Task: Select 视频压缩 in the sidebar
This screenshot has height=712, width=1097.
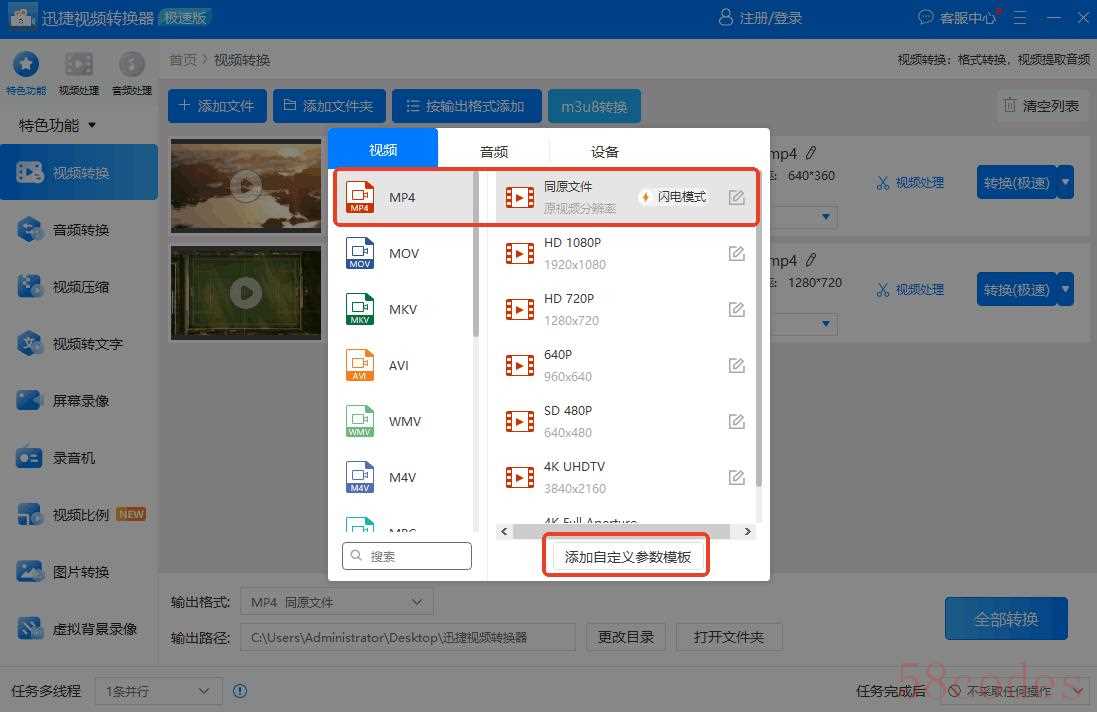Action: 79,287
